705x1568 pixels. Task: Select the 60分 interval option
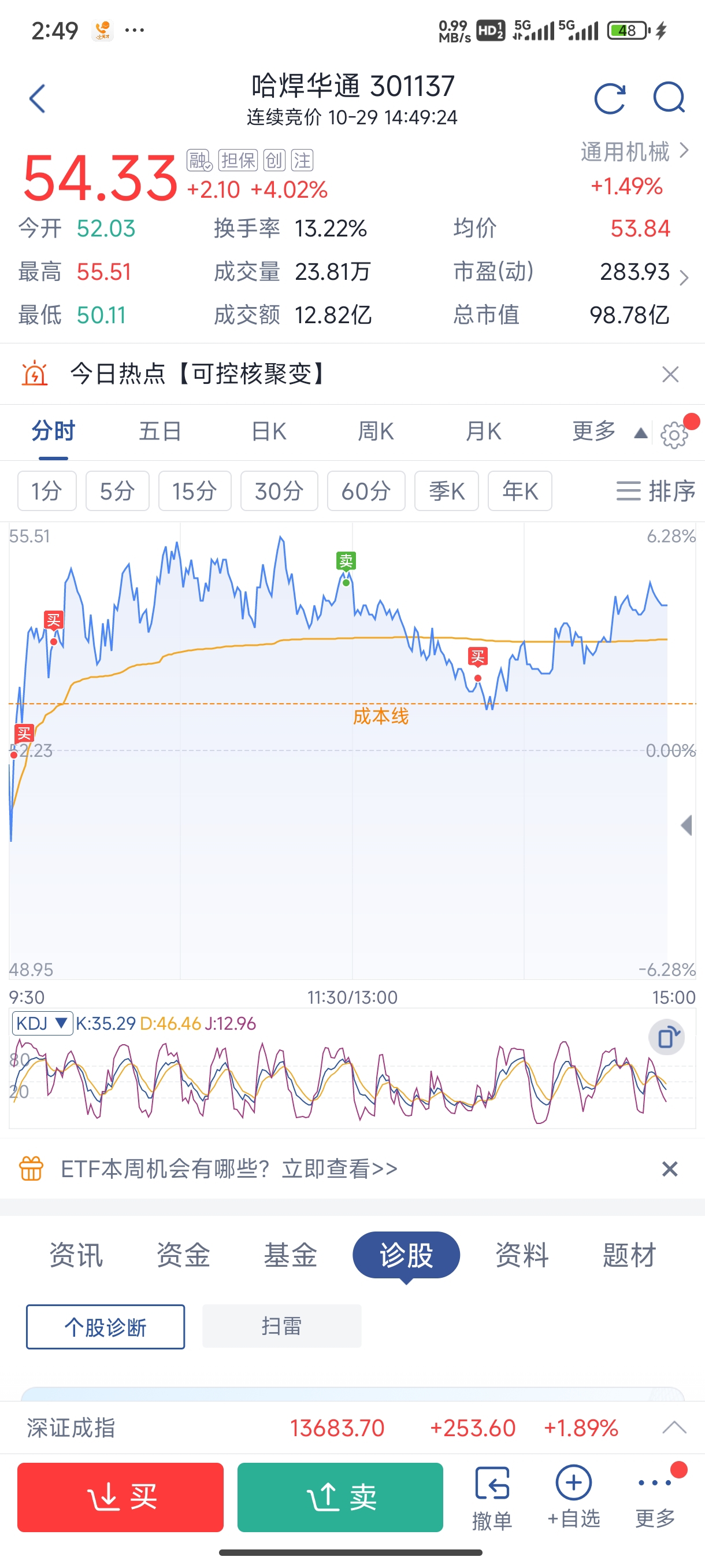(x=366, y=491)
